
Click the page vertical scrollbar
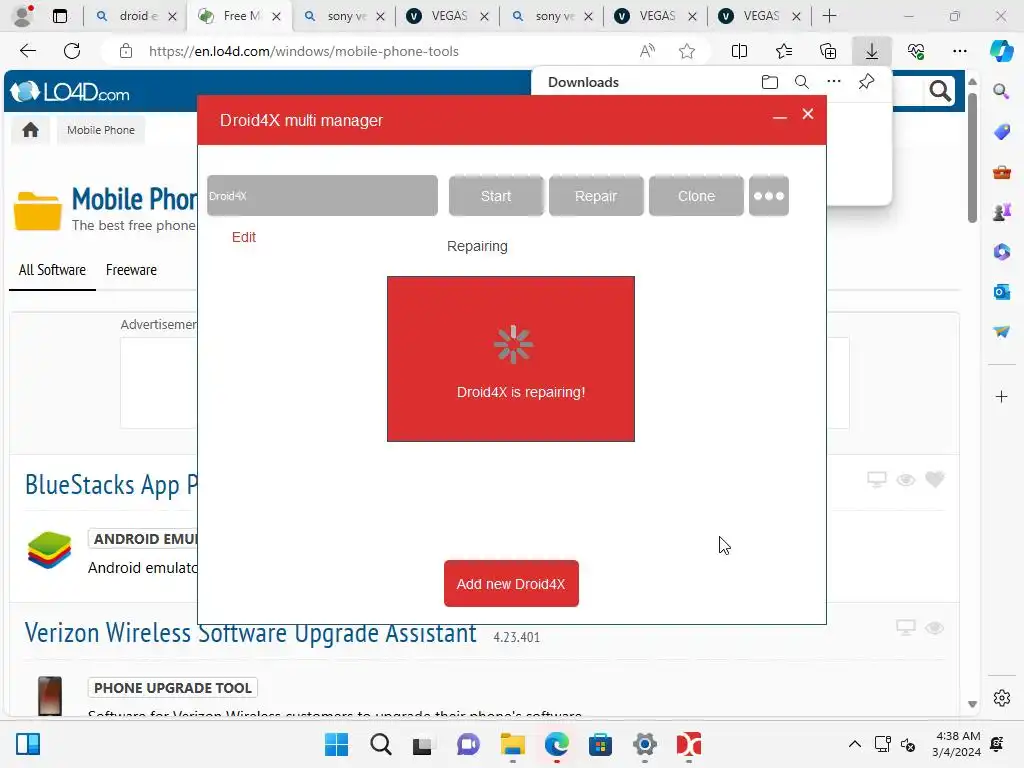(972, 157)
